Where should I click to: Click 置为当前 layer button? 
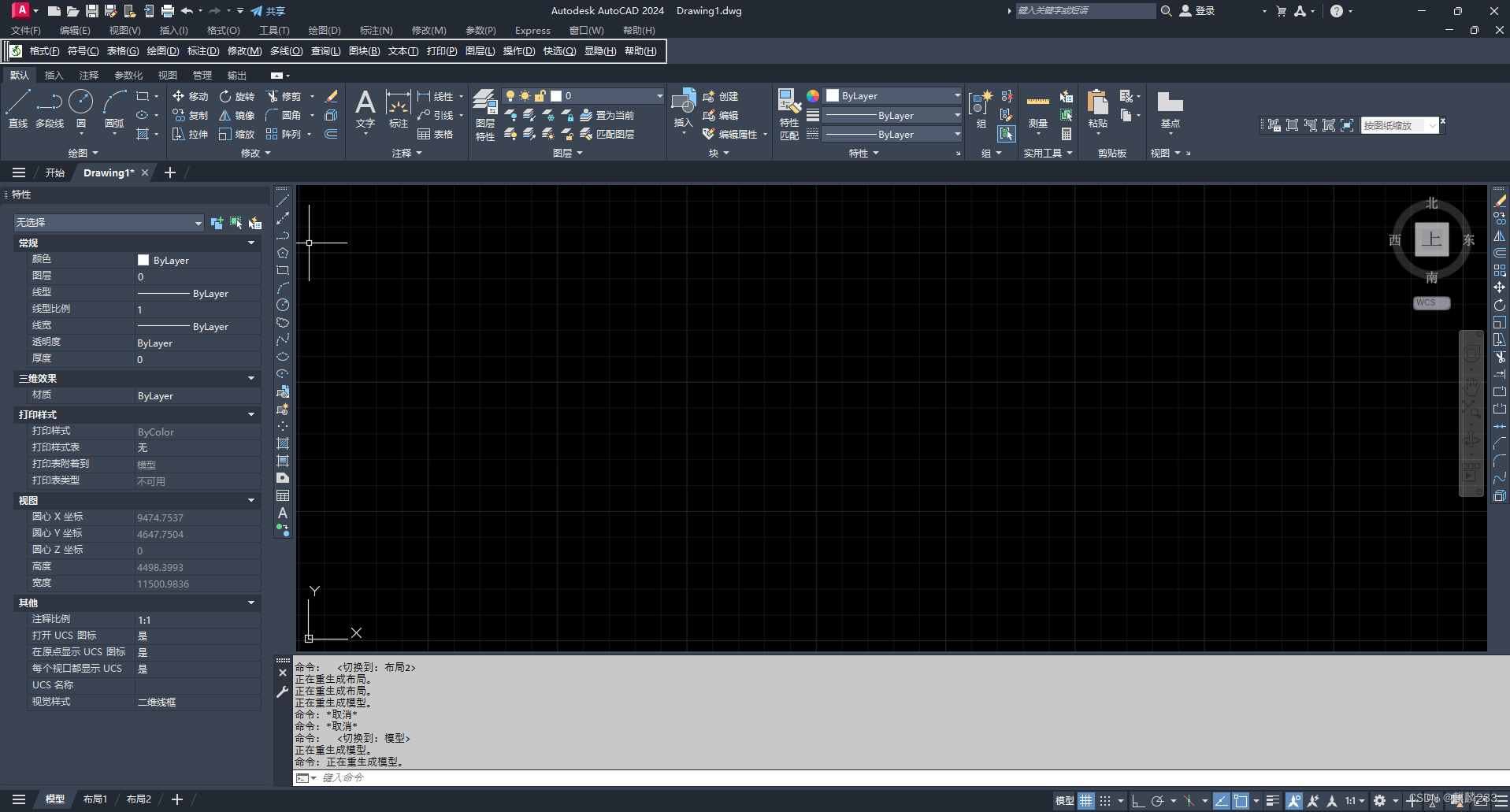pyautogui.click(x=607, y=115)
